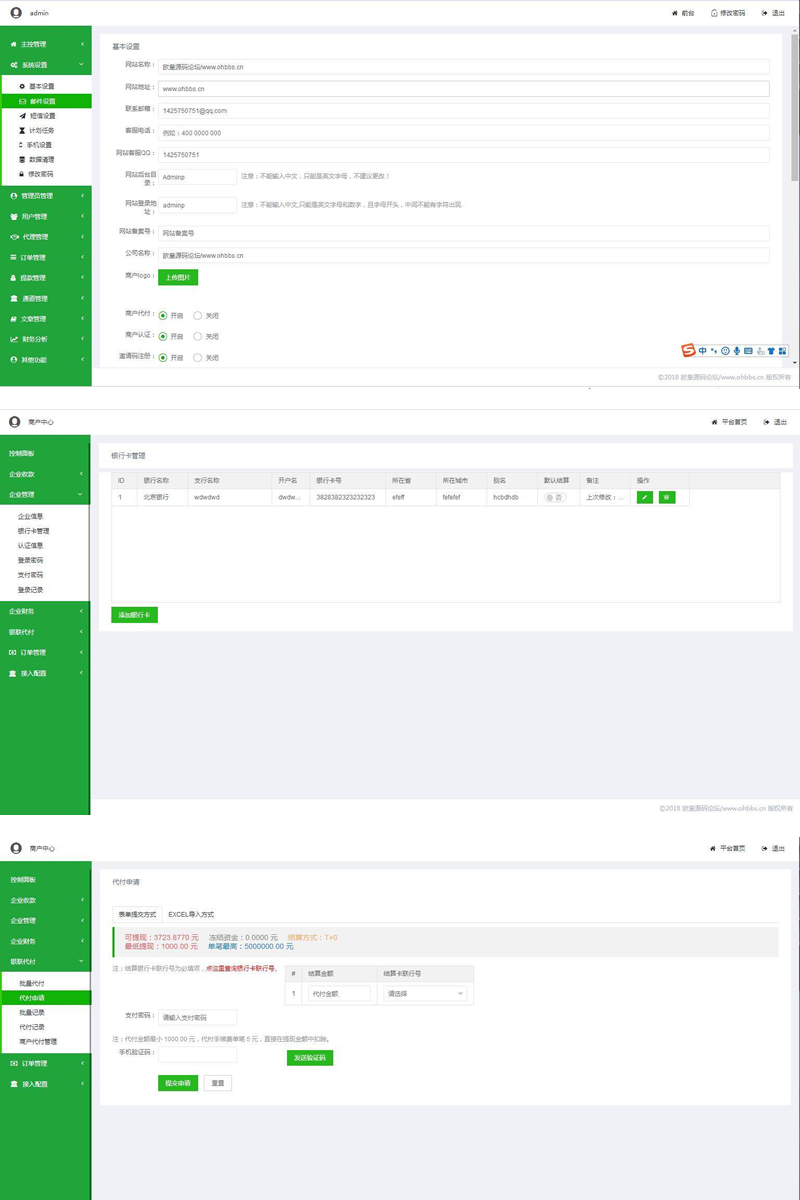Click the pencil edit icon for 北京银行 card

click(645, 497)
